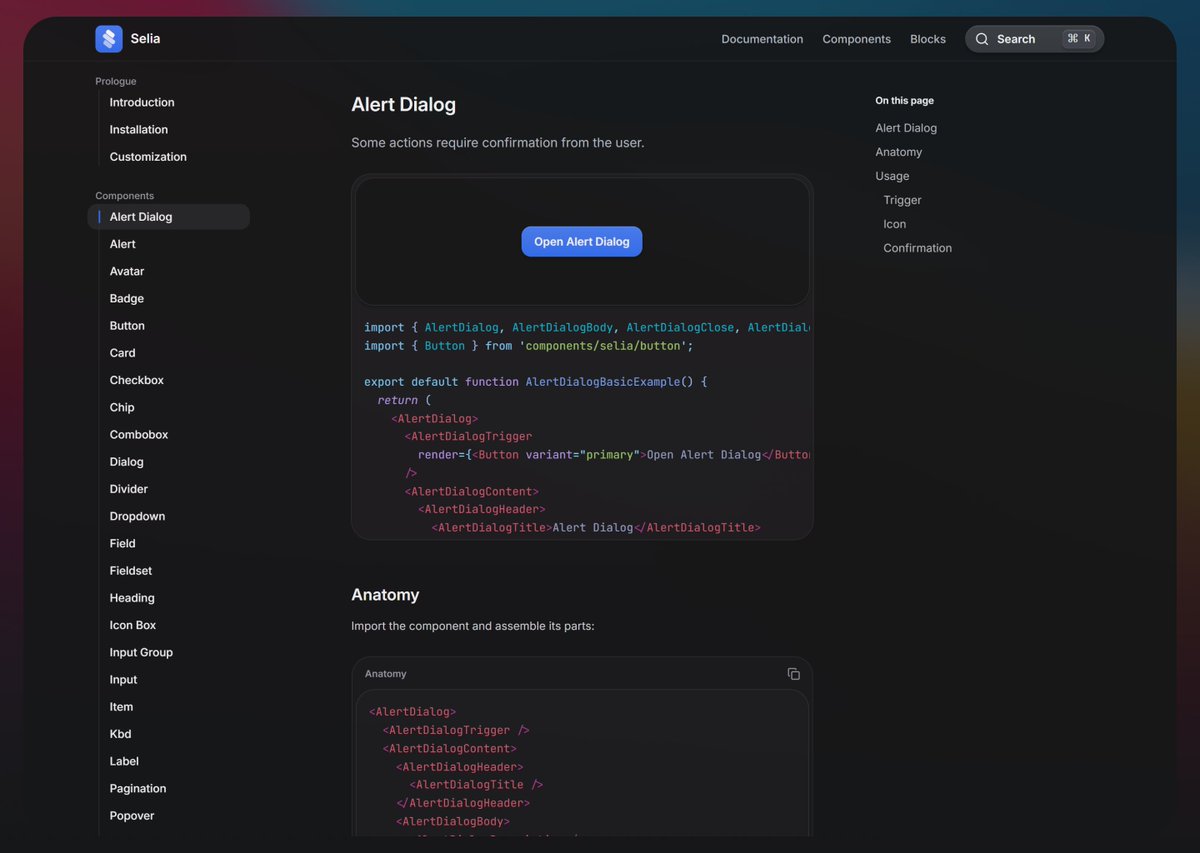1200x853 pixels.
Task: Select Kbd in the sidebar
Action: coord(120,734)
